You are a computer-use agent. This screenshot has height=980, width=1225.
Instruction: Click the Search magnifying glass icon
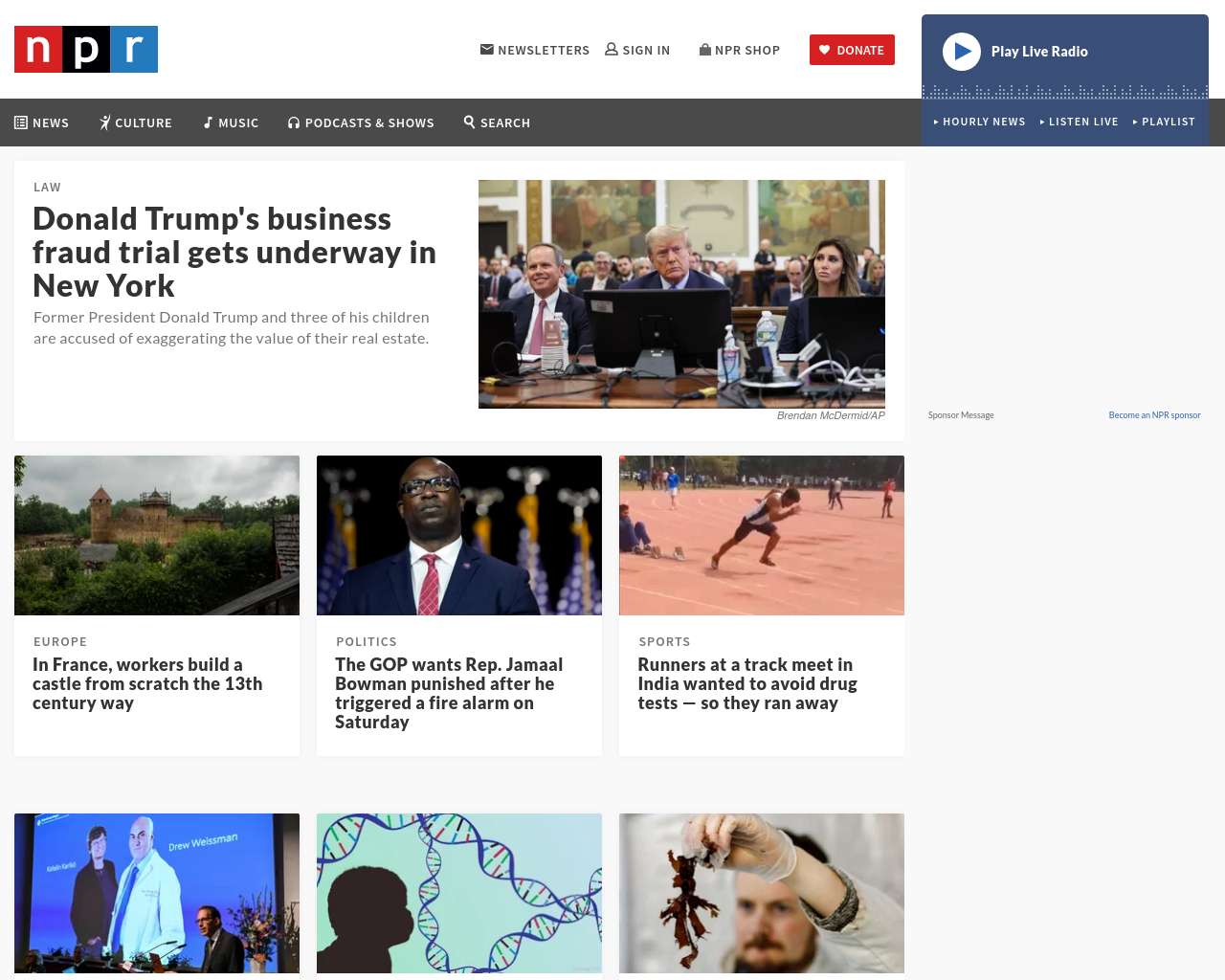(x=470, y=122)
